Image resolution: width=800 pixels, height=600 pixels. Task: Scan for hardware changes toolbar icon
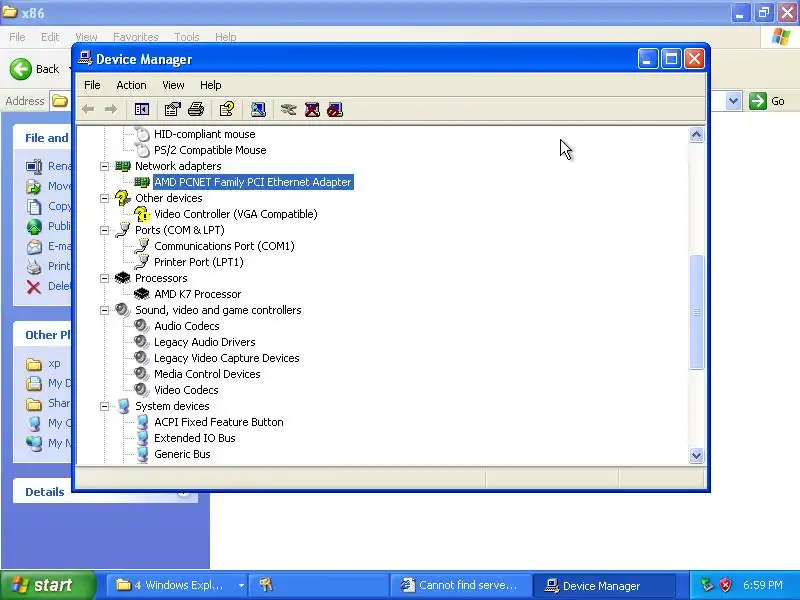point(258,109)
